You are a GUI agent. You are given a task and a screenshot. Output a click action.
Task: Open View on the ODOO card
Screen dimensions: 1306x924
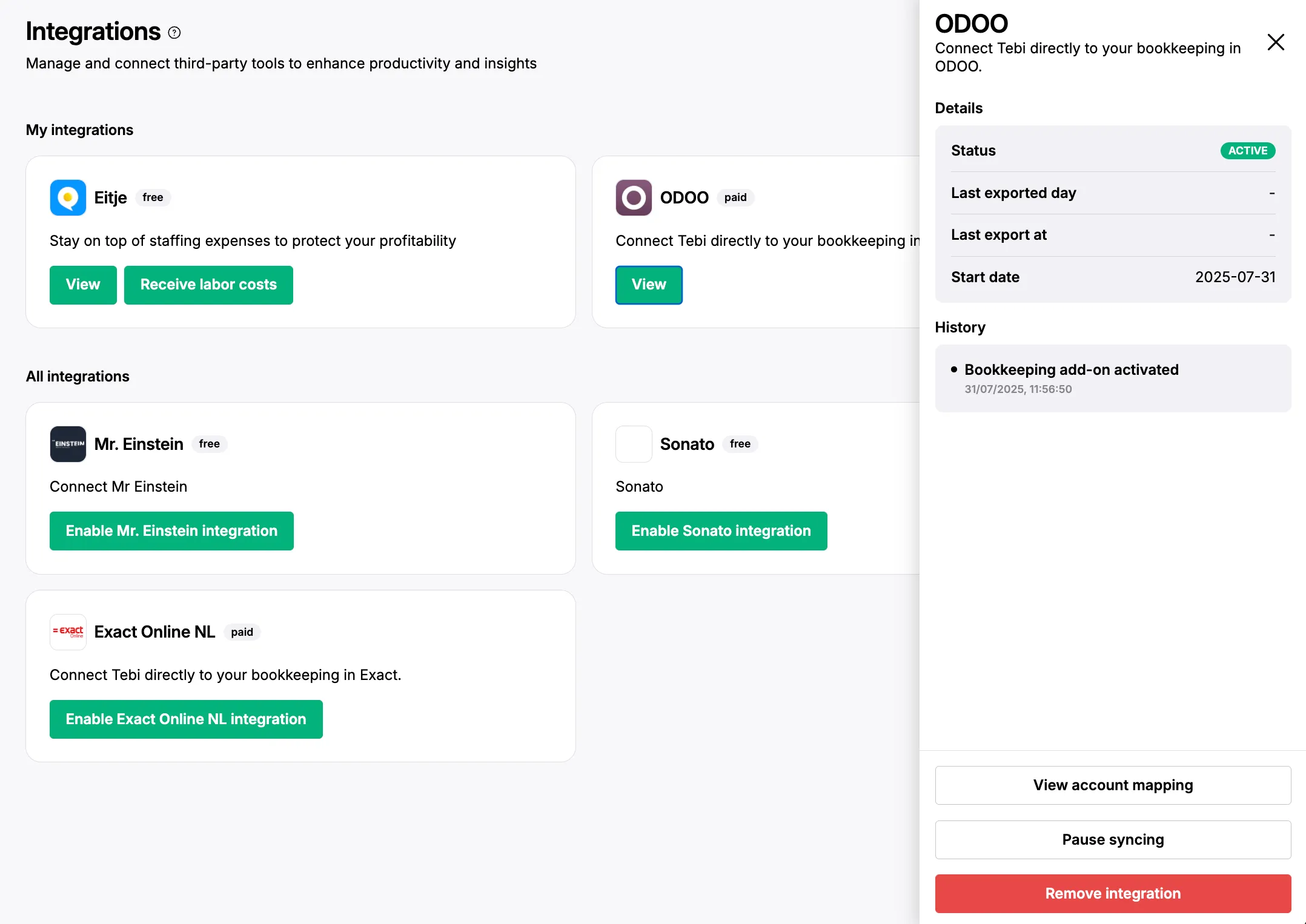(649, 285)
